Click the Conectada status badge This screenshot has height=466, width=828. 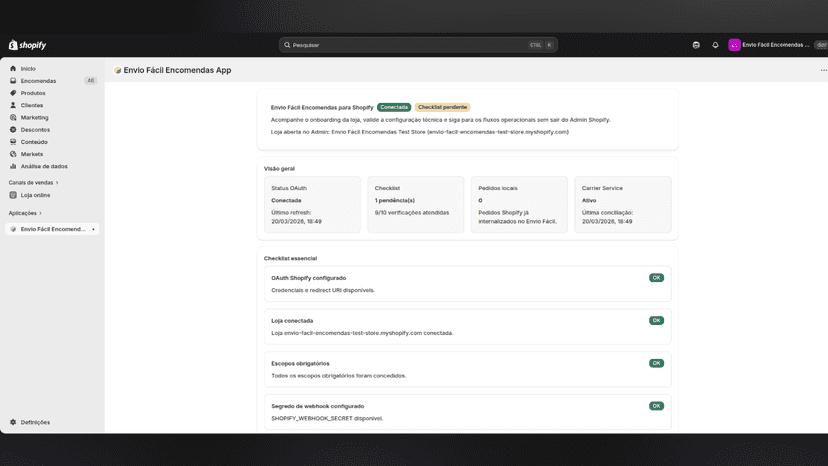pos(394,107)
